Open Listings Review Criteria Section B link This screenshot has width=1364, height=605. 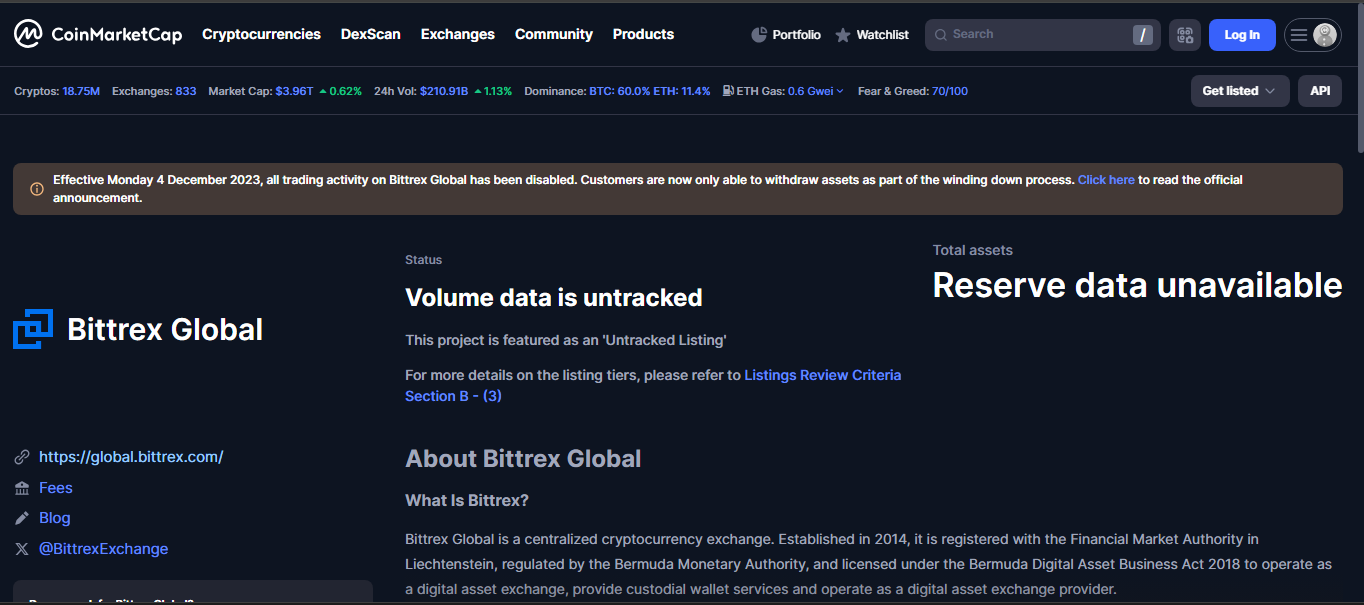tap(653, 386)
